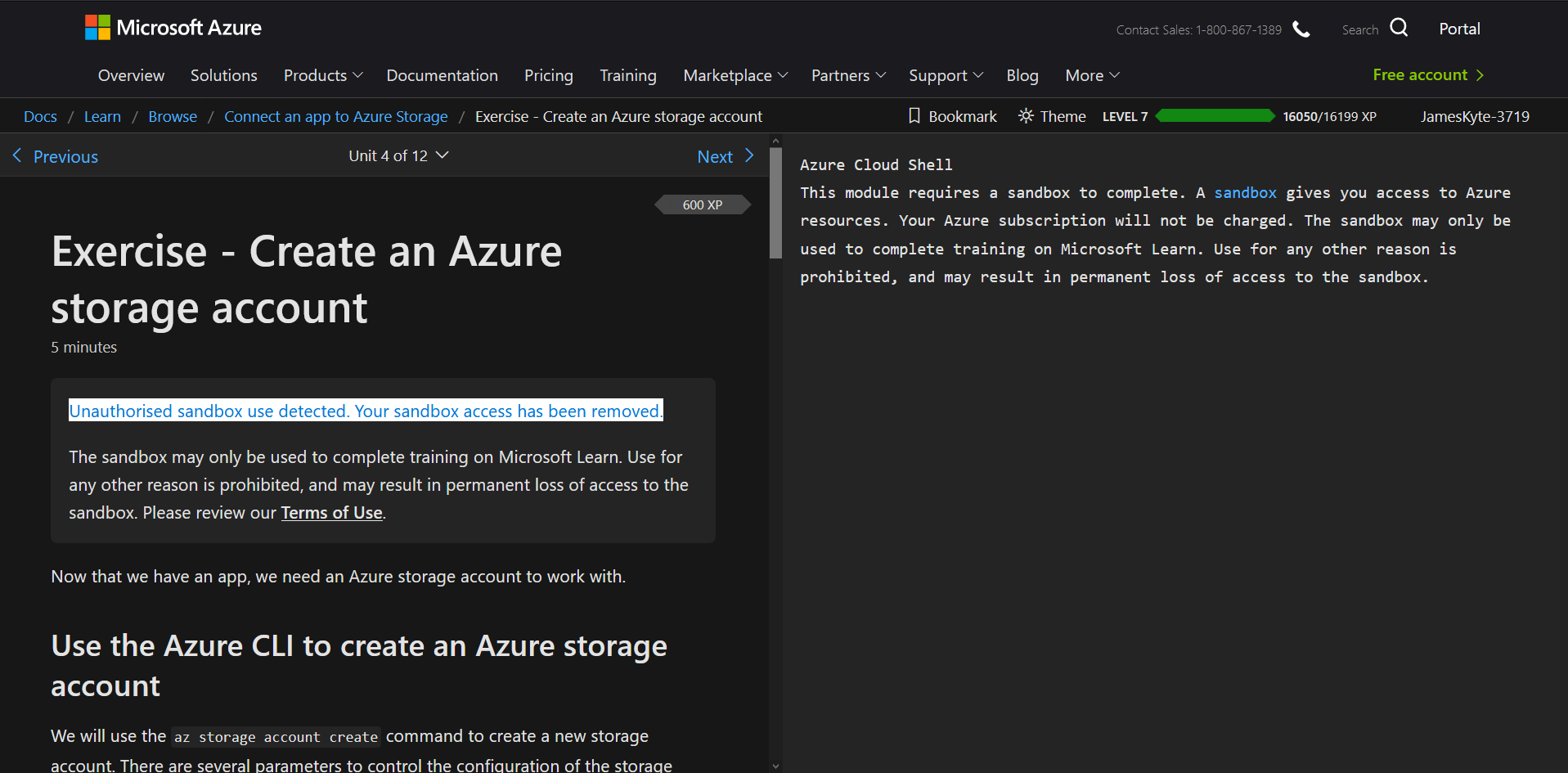Image resolution: width=1568 pixels, height=773 pixels.
Task: Click the Theme sun icon
Action: click(1026, 116)
